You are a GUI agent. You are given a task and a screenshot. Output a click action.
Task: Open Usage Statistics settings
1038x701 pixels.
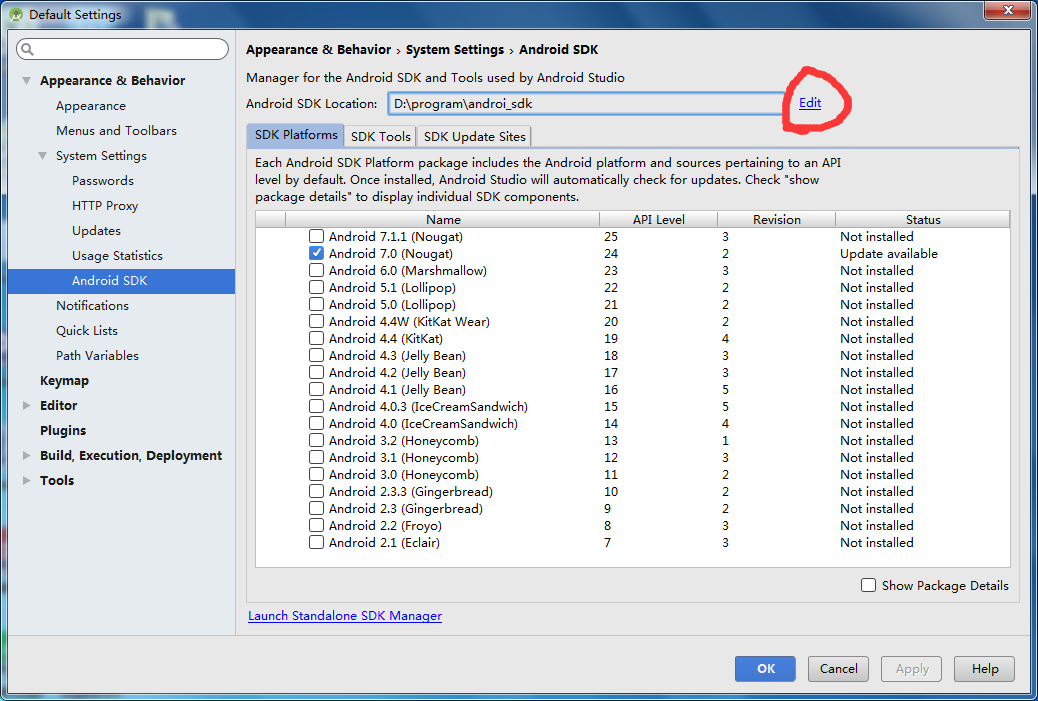click(x=117, y=256)
